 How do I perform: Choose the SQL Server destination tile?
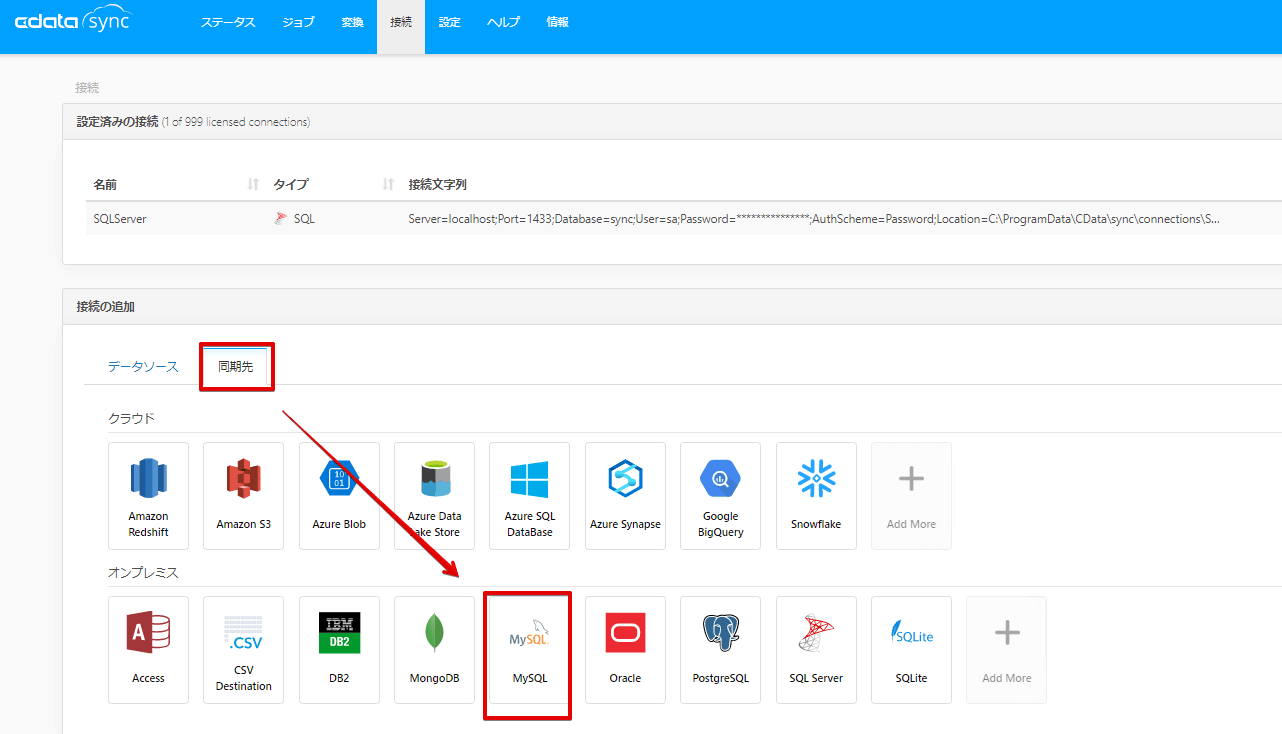[x=816, y=650]
